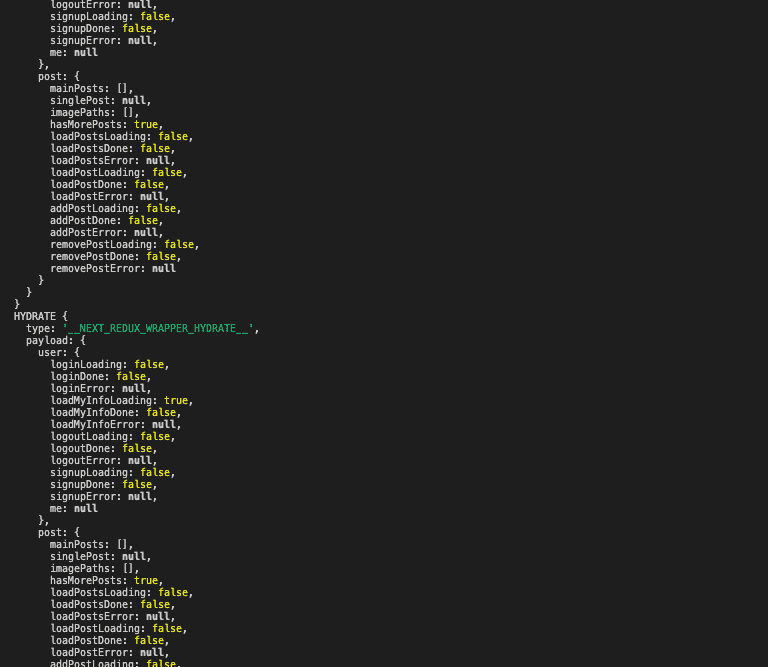Click the 'loadMyInfoError: null' line
The image size is (768, 667).
(116, 425)
